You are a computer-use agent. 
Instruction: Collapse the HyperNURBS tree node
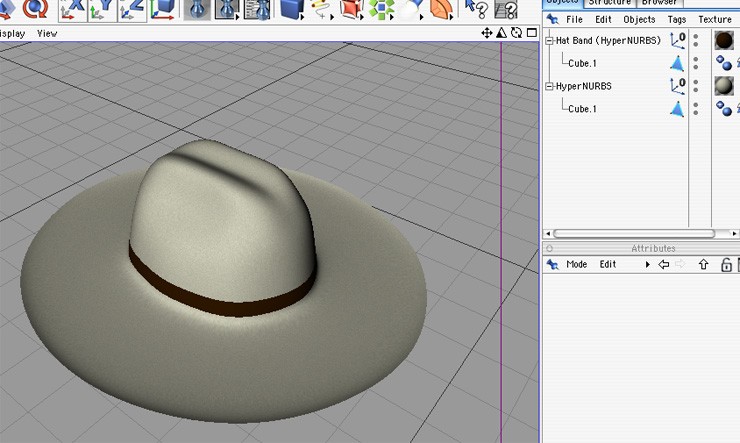pos(549,86)
